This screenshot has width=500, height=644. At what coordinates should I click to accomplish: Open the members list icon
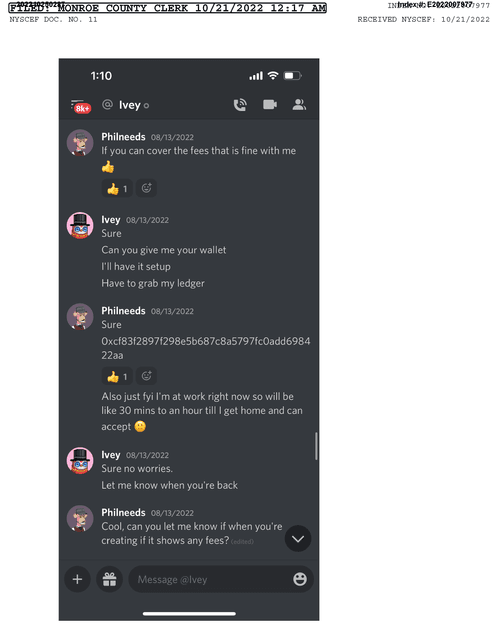[x=299, y=105]
